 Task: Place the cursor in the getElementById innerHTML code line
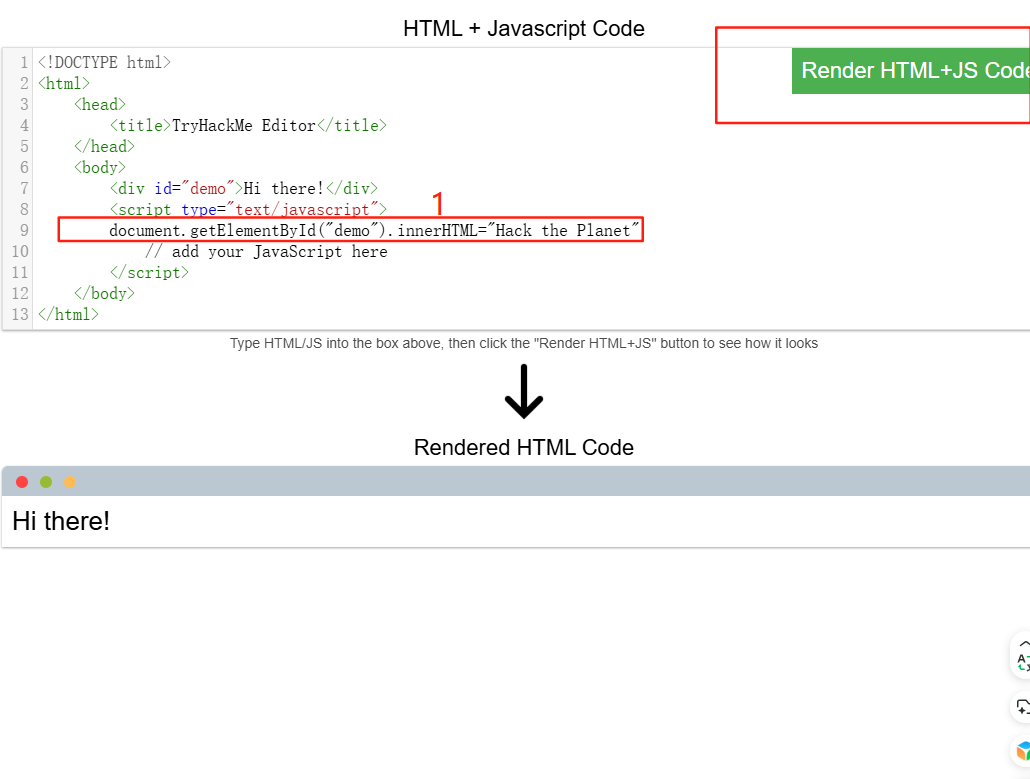[374, 231]
